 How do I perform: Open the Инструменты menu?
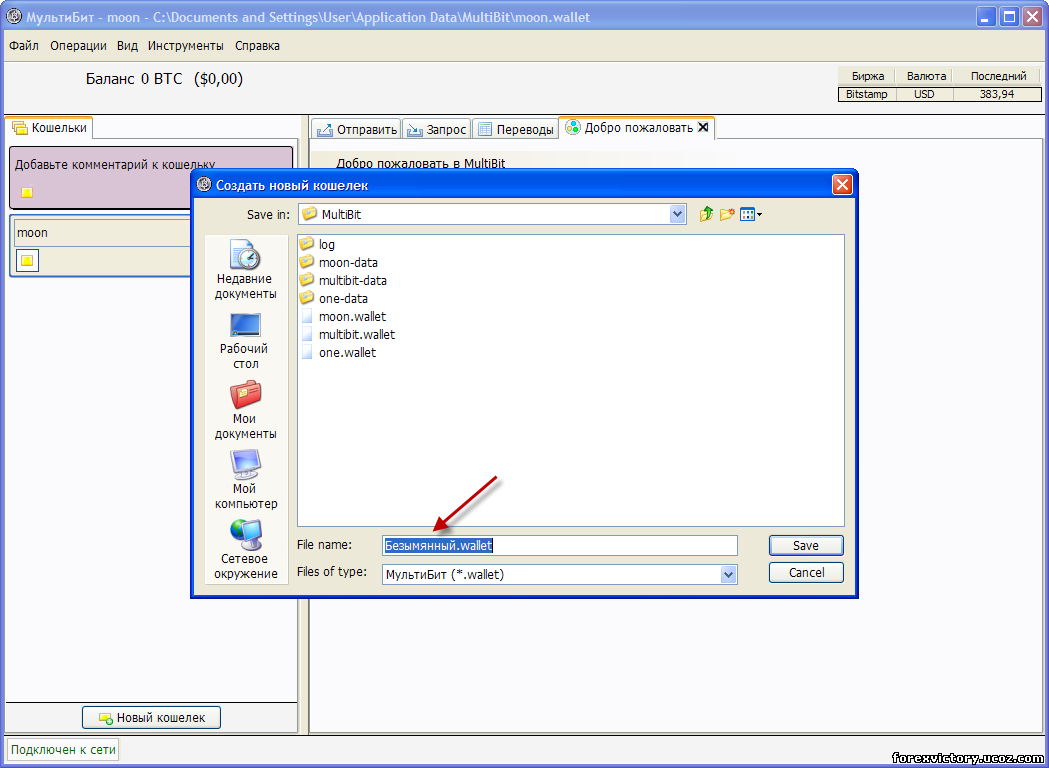tap(186, 46)
